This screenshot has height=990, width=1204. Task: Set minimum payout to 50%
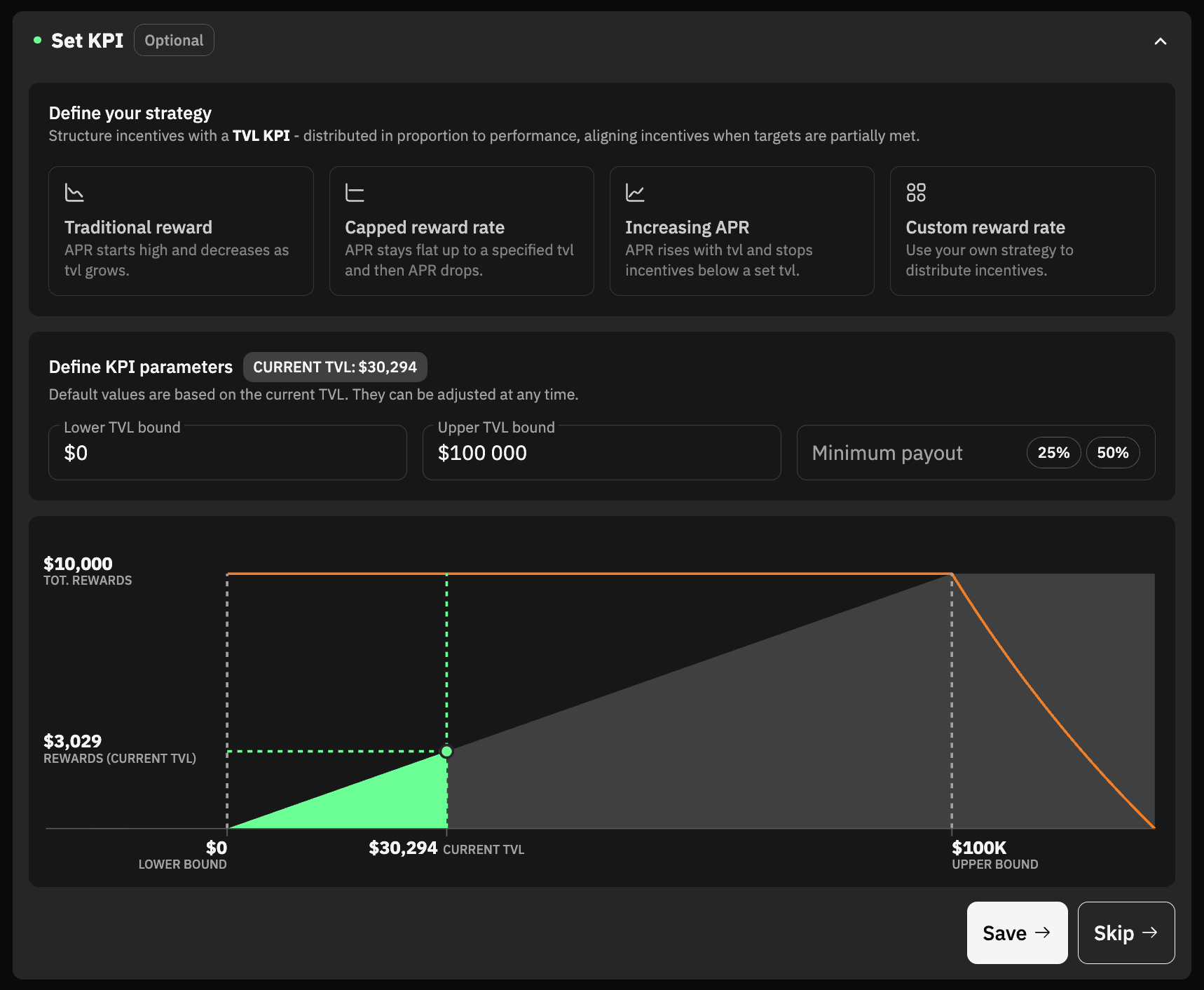click(x=1112, y=453)
